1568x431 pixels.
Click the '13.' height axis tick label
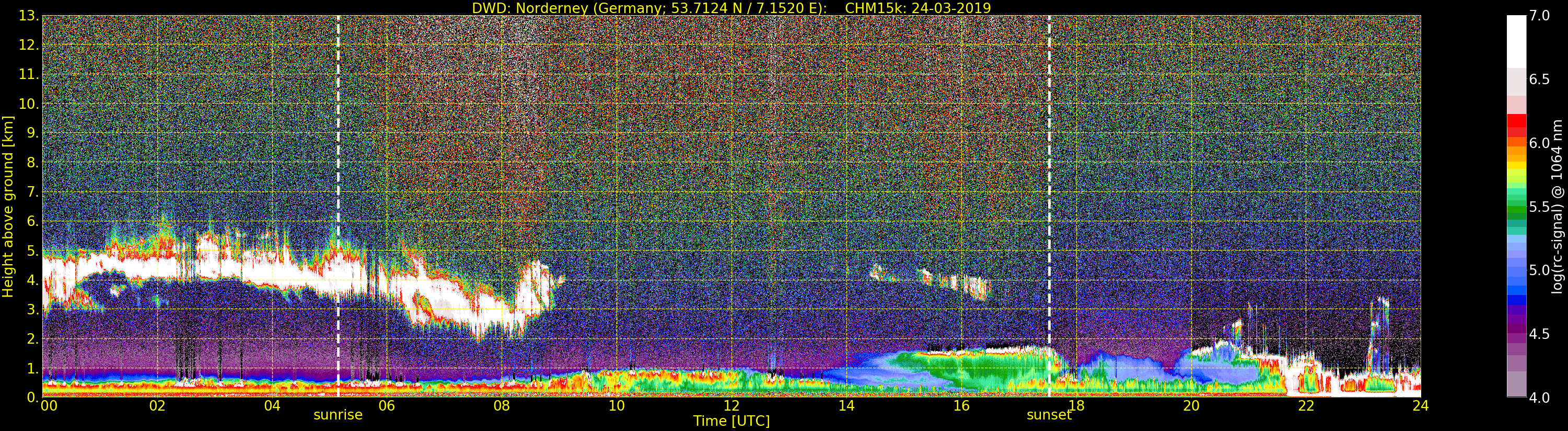point(29,16)
